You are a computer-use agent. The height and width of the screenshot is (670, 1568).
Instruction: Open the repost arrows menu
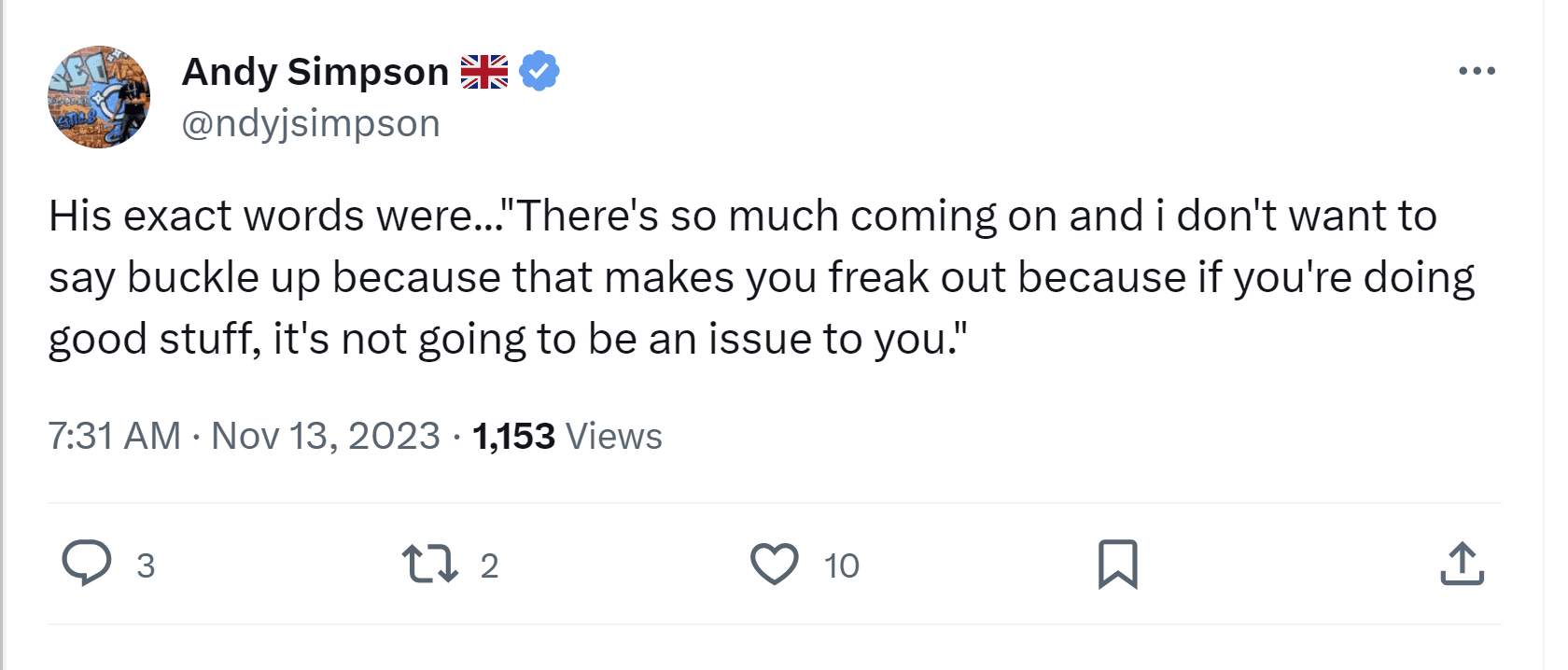point(429,564)
